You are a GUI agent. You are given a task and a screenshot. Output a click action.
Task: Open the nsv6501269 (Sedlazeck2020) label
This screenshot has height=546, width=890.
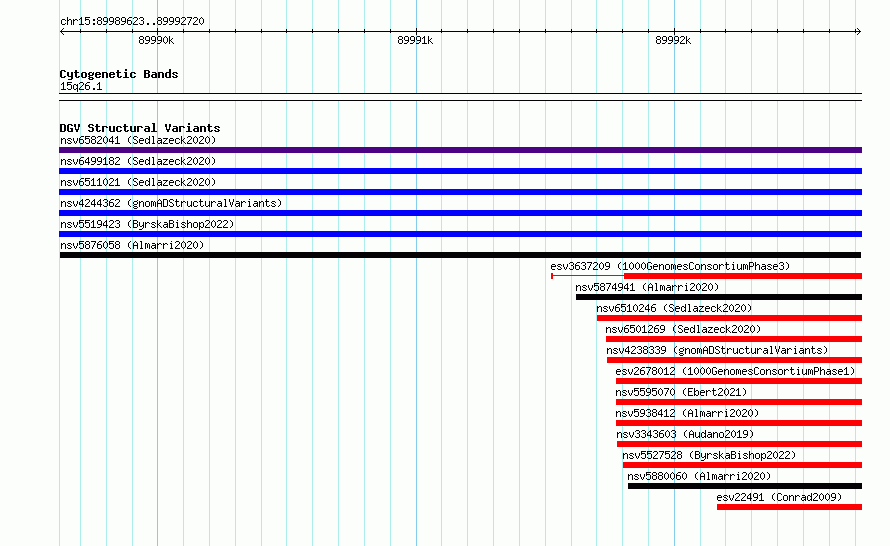tap(683, 329)
